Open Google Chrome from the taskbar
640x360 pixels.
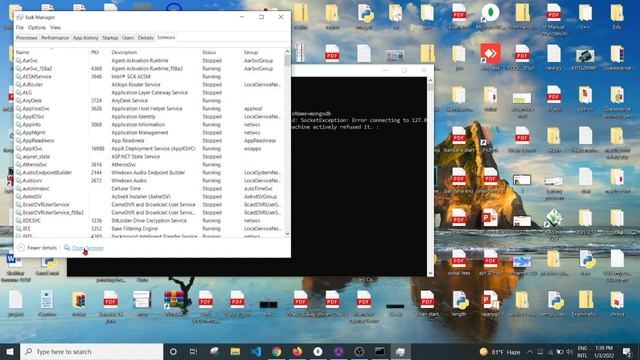point(277,351)
